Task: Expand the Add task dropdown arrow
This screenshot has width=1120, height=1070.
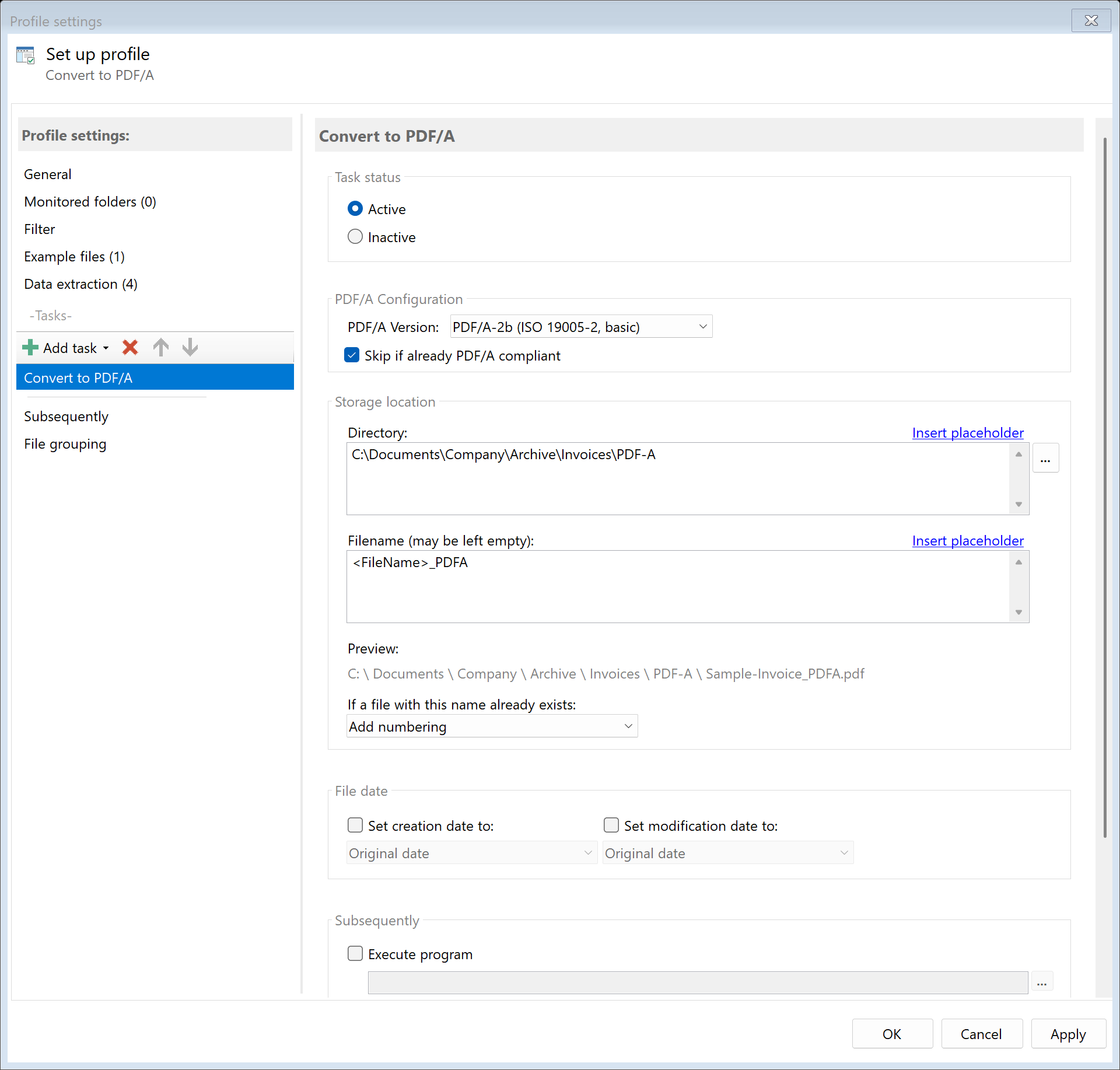Action: pyautogui.click(x=106, y=347)
